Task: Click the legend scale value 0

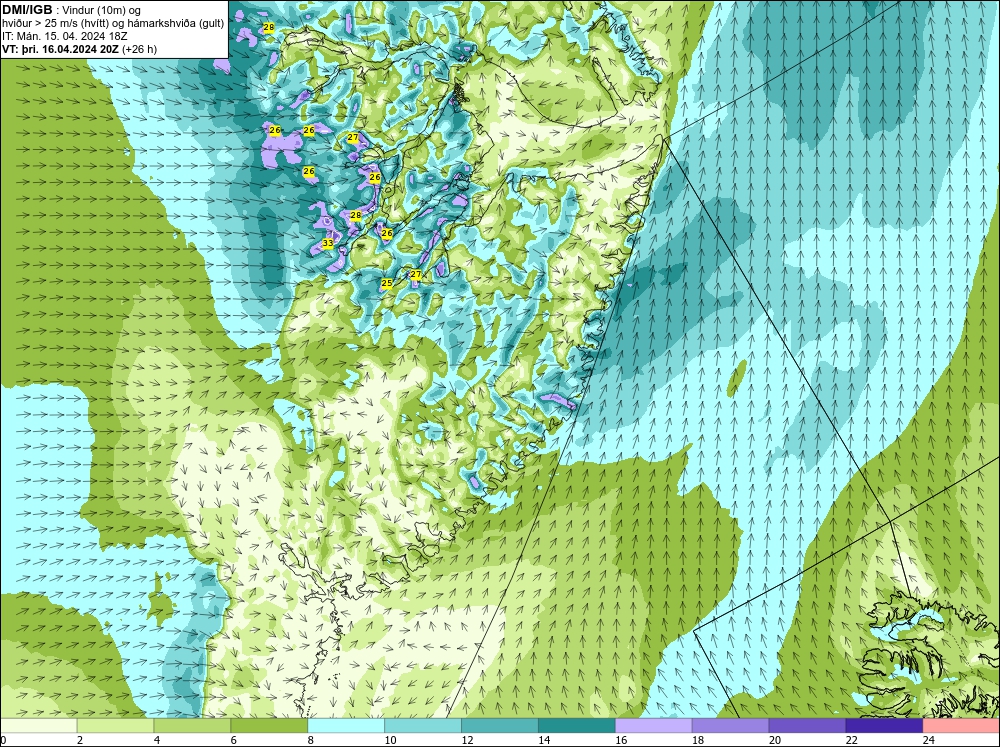Action: click(4, 740)
